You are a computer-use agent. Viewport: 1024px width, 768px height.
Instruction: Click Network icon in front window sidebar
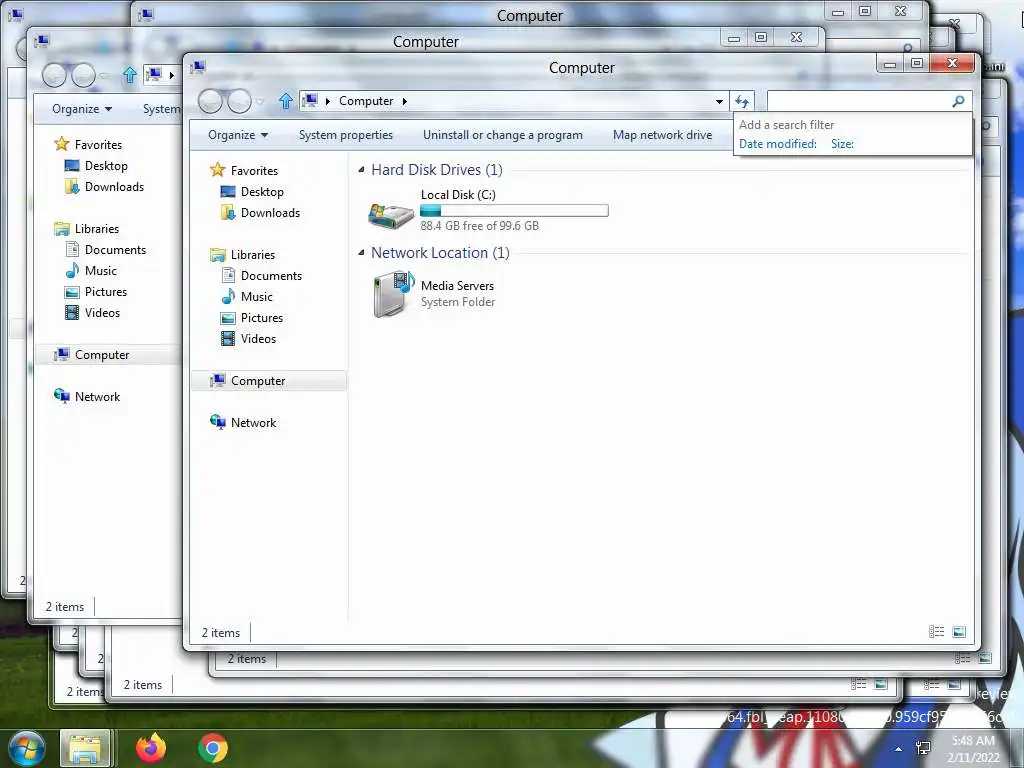pyautogui.click(x=217, y=422)
